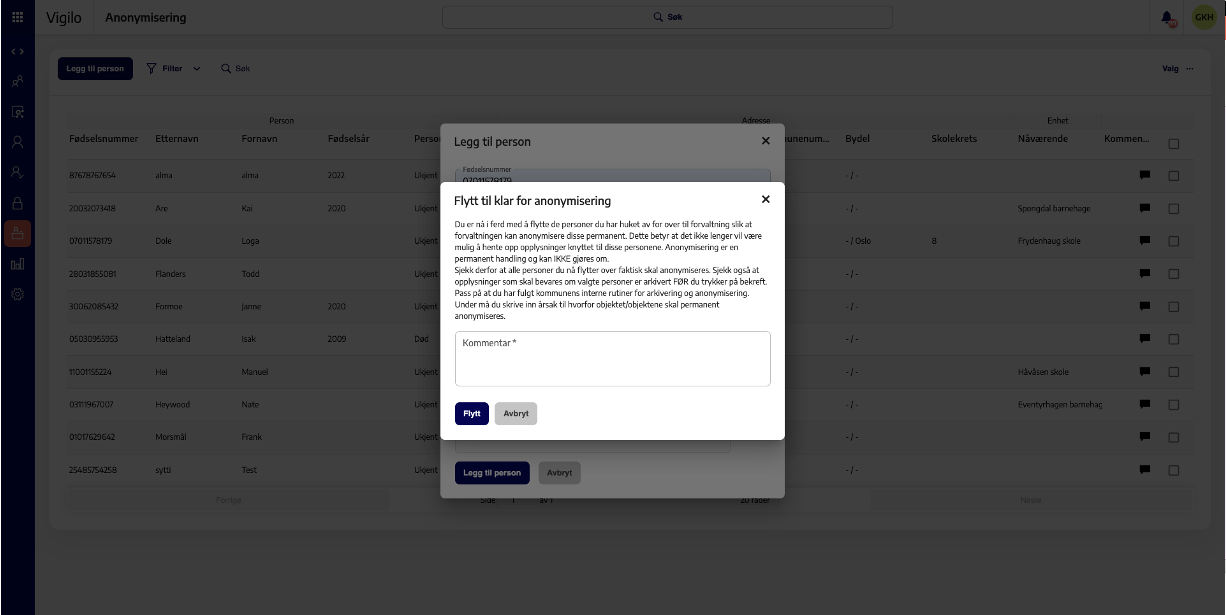Open the presentation-board sidebar icon
Image resolution: width=1226 pixels, height=615 pixels.
18,112
